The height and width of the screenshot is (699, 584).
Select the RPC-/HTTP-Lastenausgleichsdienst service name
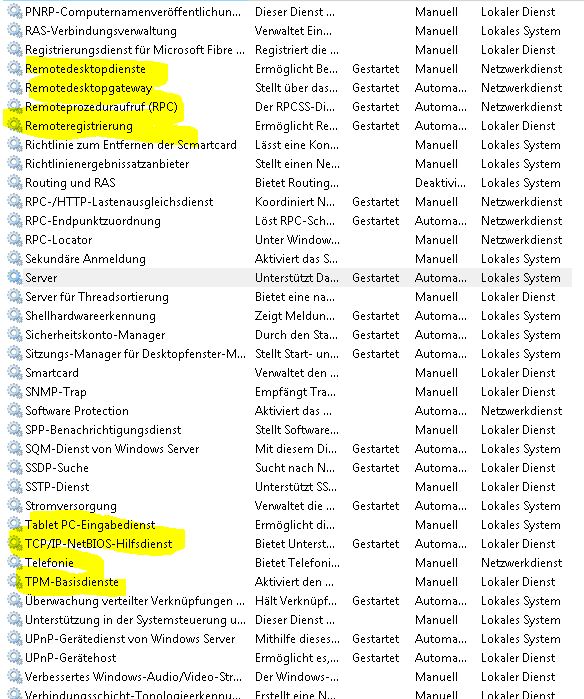pyautogui.click(x=119, y=202)
